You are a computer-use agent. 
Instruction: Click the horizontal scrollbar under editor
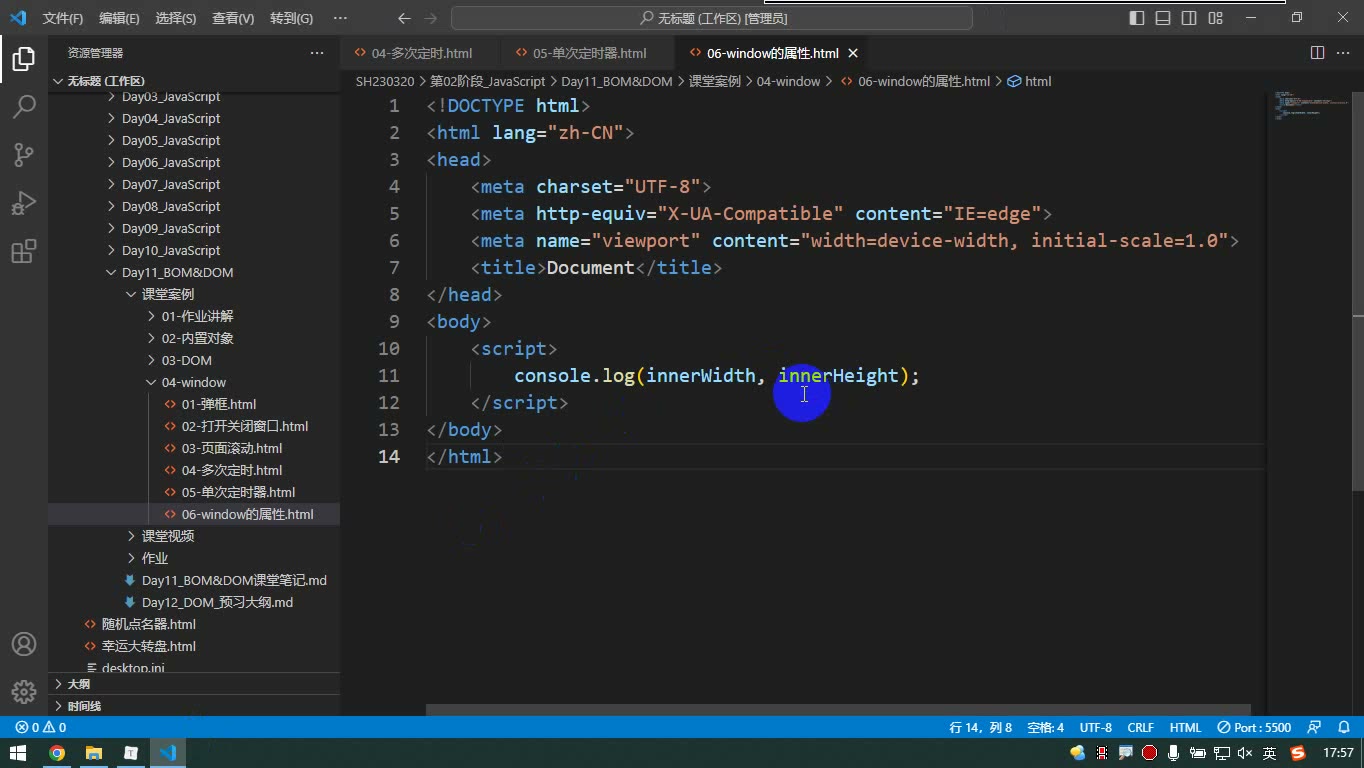(845, 710)
